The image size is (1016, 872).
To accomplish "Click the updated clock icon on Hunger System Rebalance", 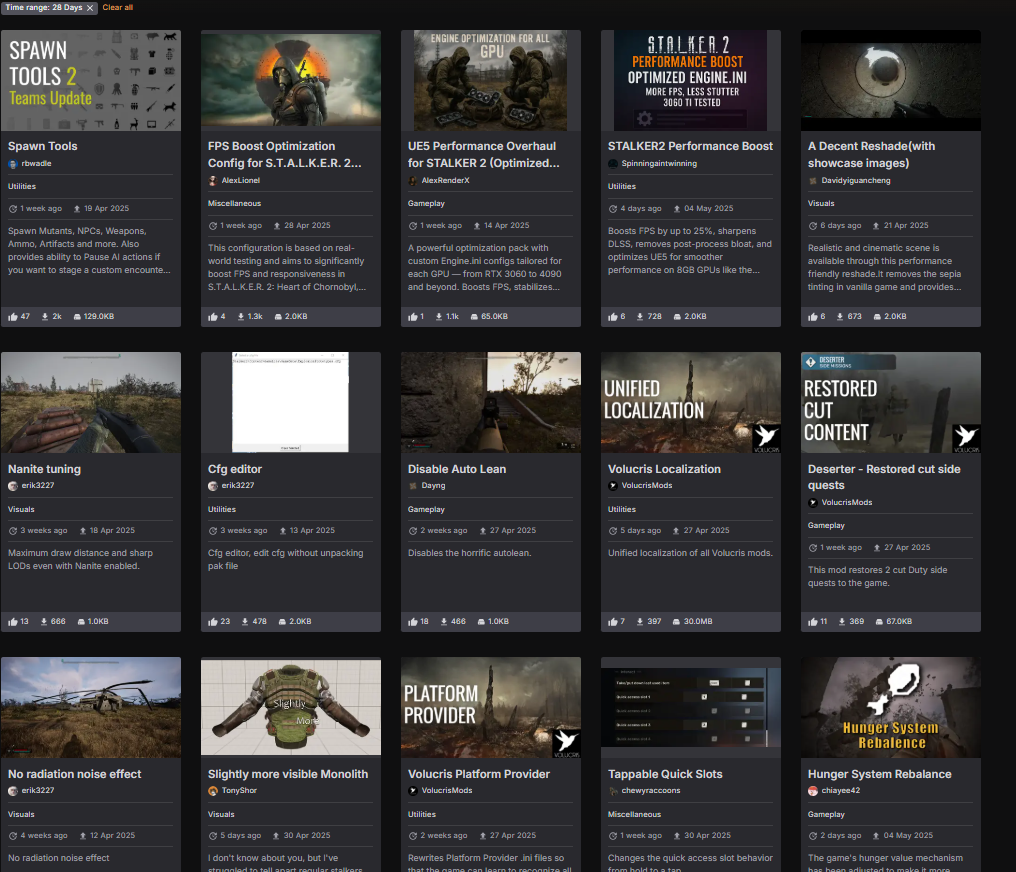I will click(813, 836).
